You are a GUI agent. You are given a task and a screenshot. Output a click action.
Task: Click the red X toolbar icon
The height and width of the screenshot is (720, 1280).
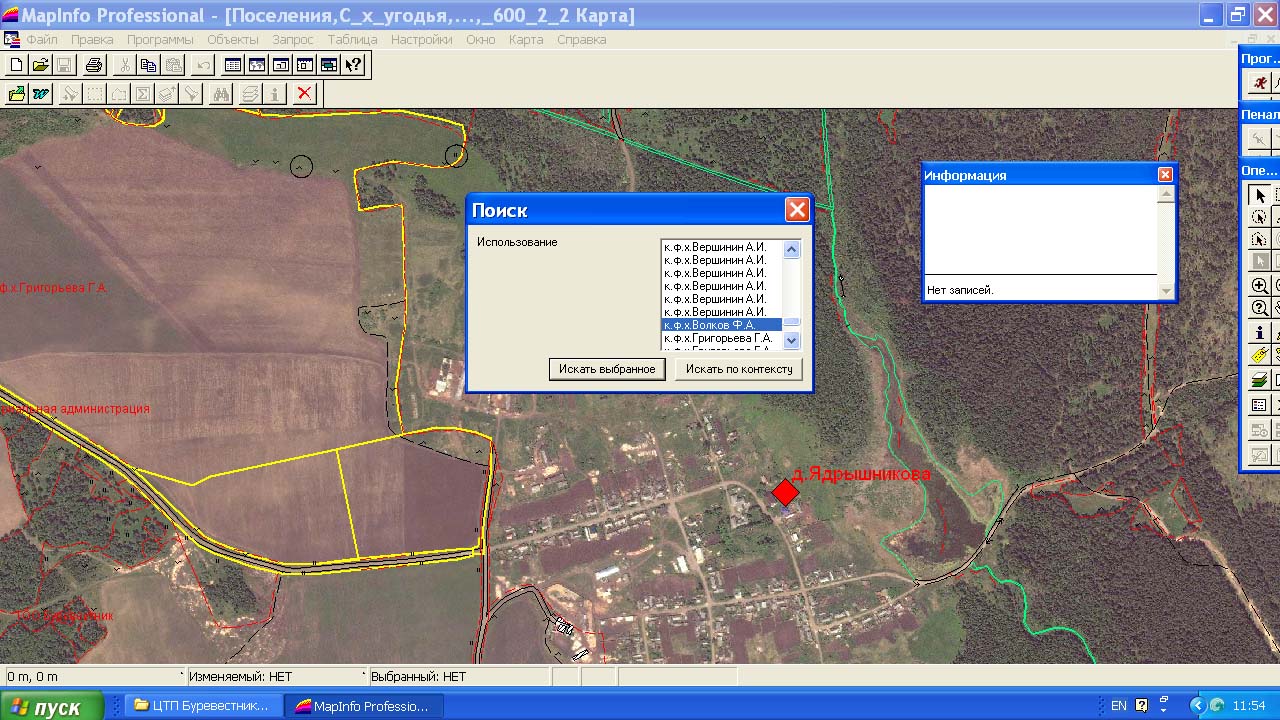305,94
